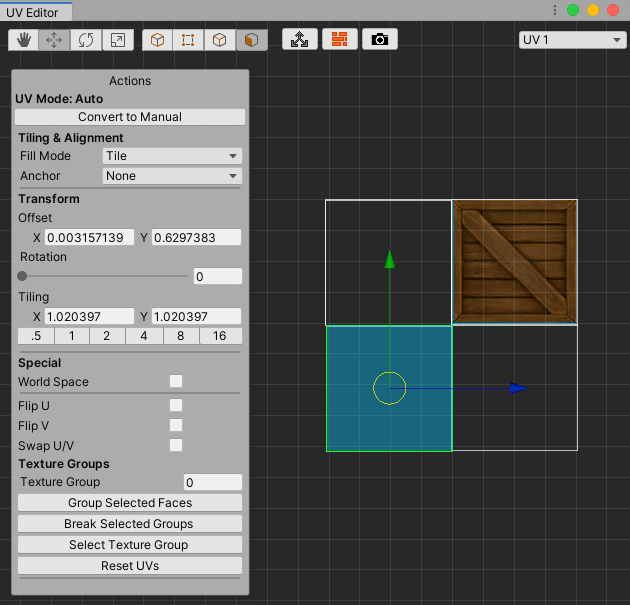Check the Swap U/V option
The width and height of the screenshot is (630, 605).
pos(176,445)
